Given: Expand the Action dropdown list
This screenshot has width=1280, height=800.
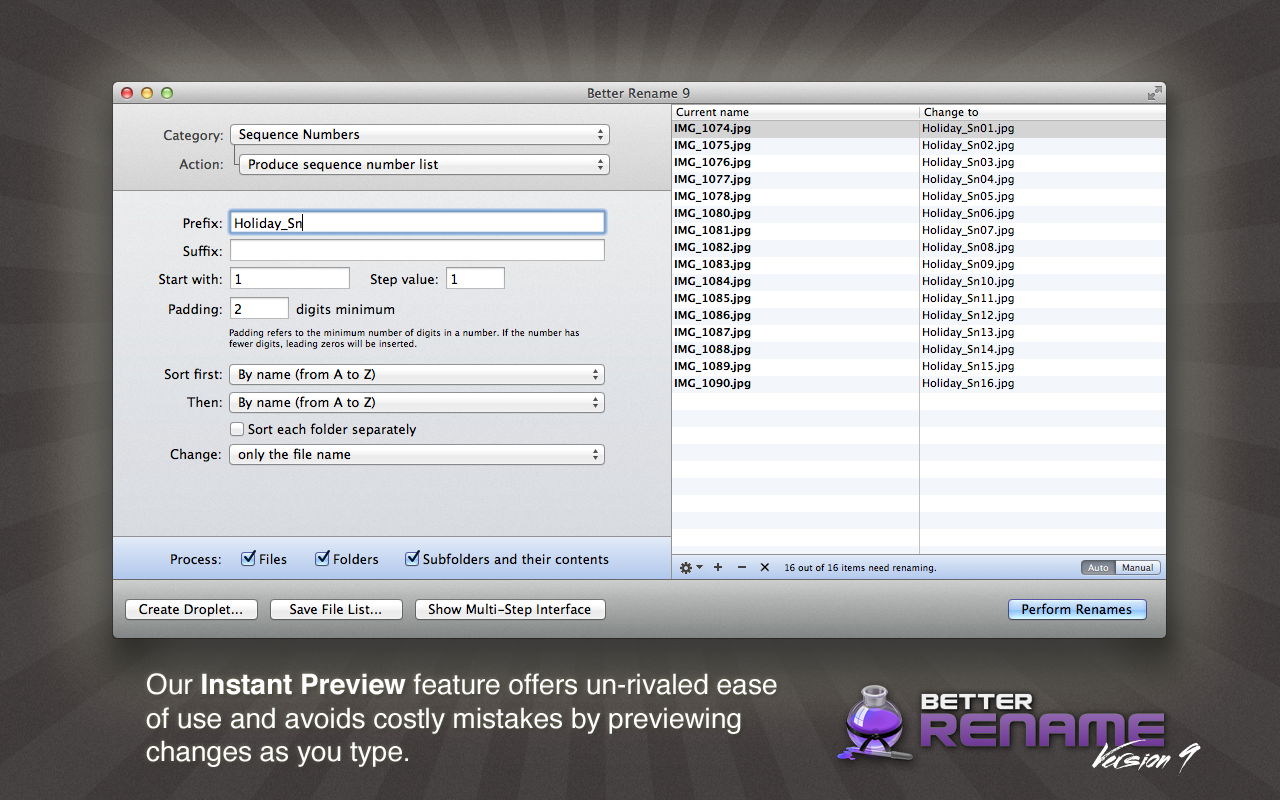Looking at the screenshot, I should click(x=424, y=164).
